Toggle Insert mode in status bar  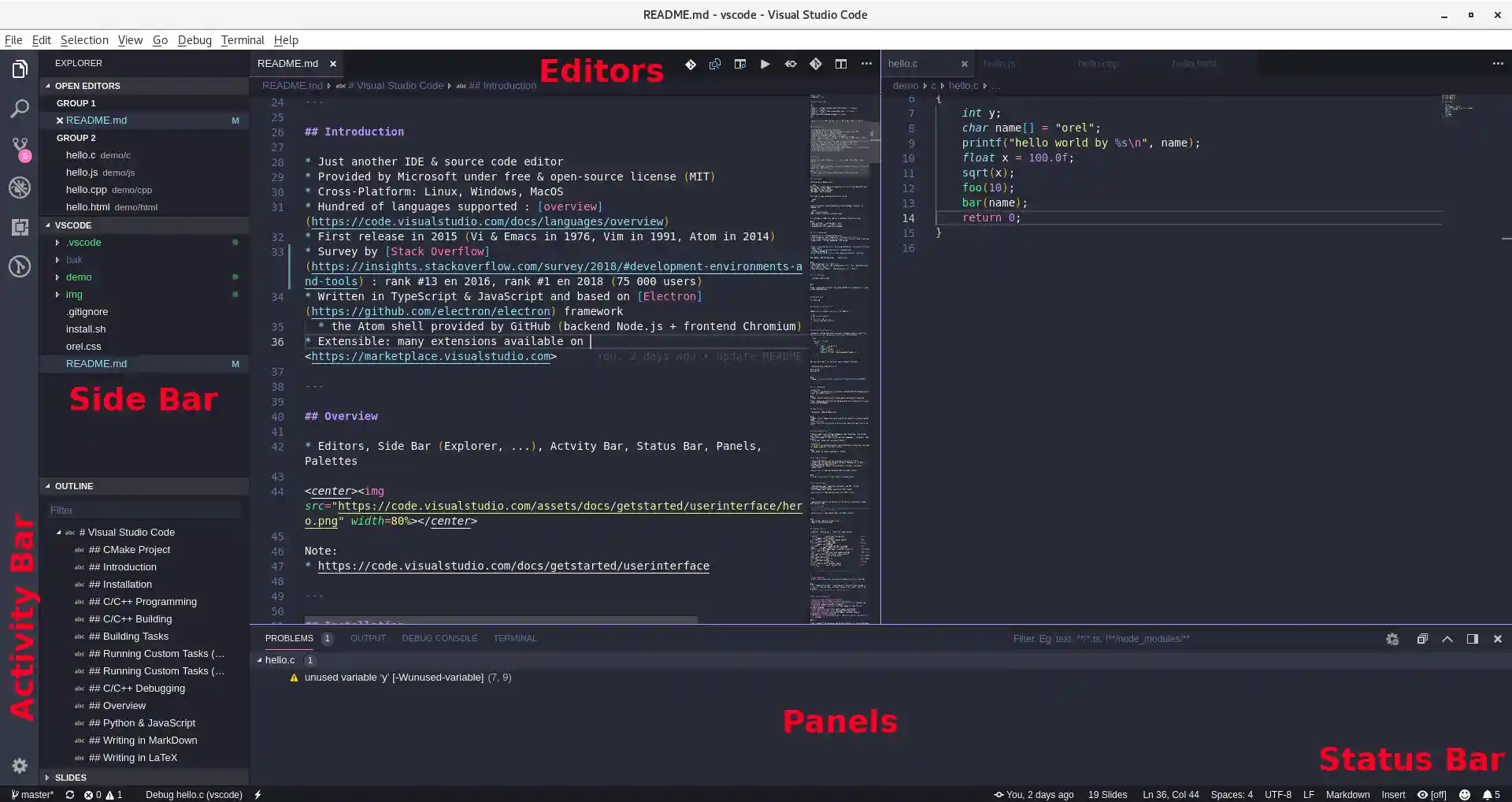pos(1392,794)
